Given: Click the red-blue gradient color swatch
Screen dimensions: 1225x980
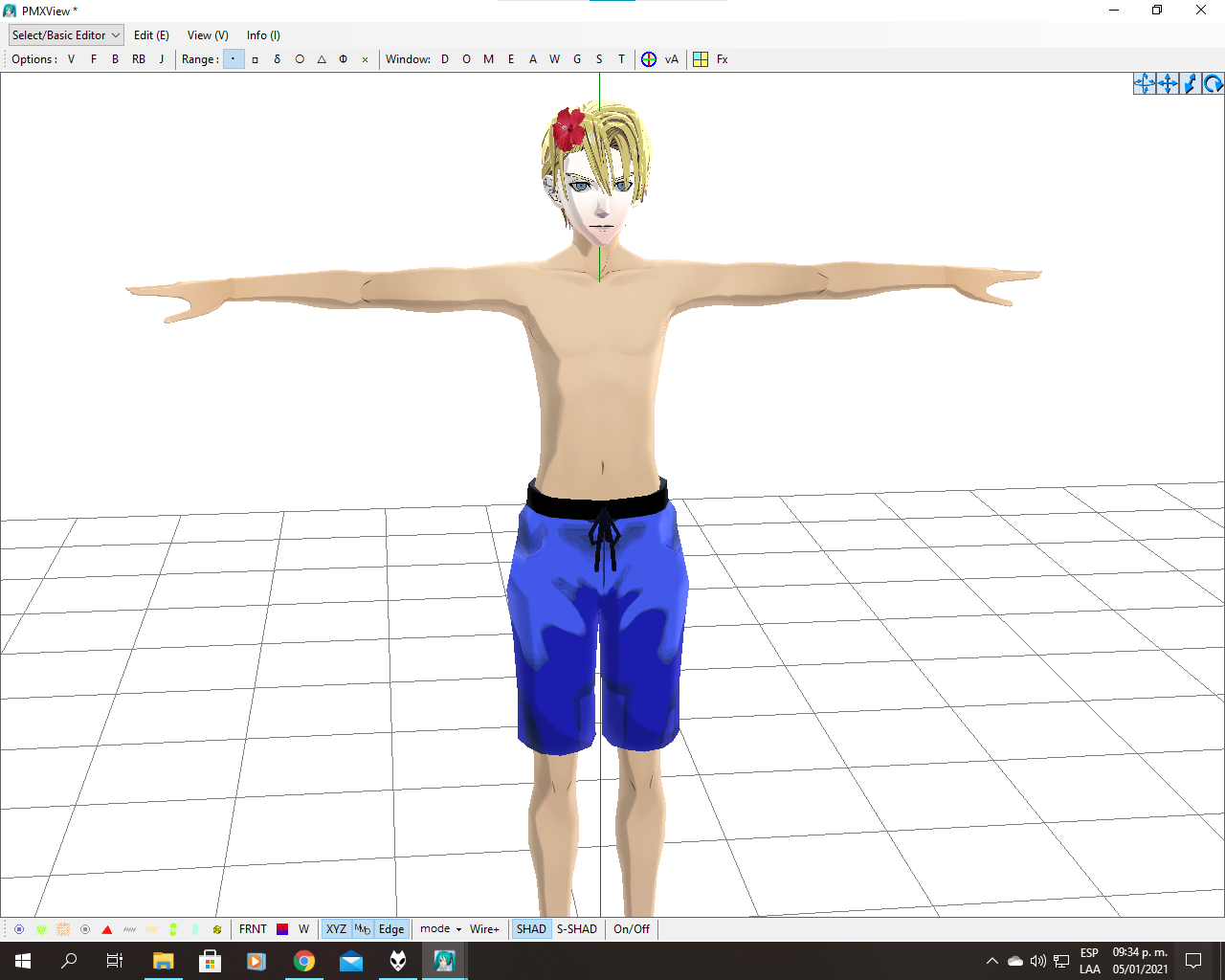Looking at the screenshot, I should [282, 929].
